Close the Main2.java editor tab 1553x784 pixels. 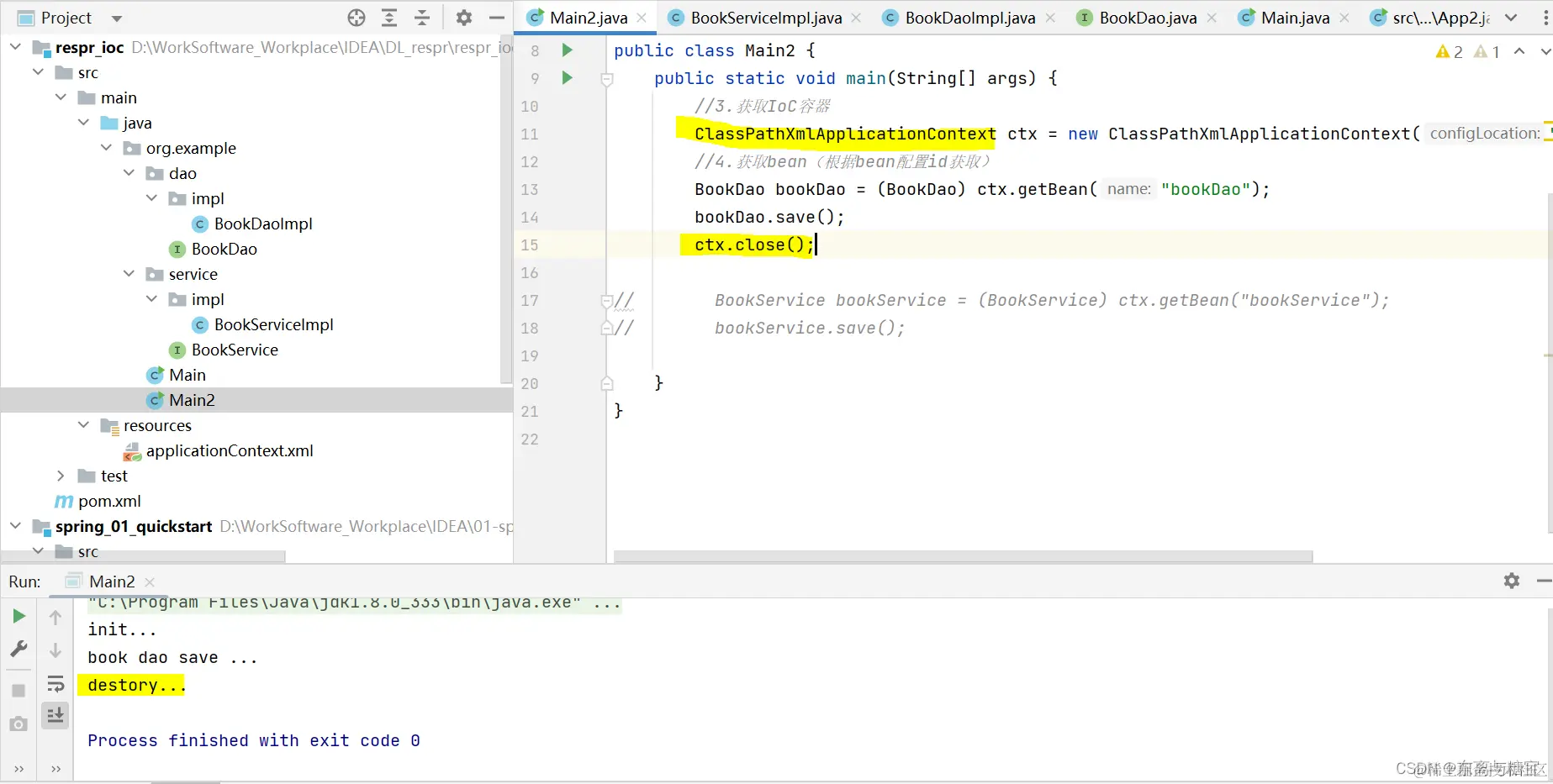click(642, 18)
